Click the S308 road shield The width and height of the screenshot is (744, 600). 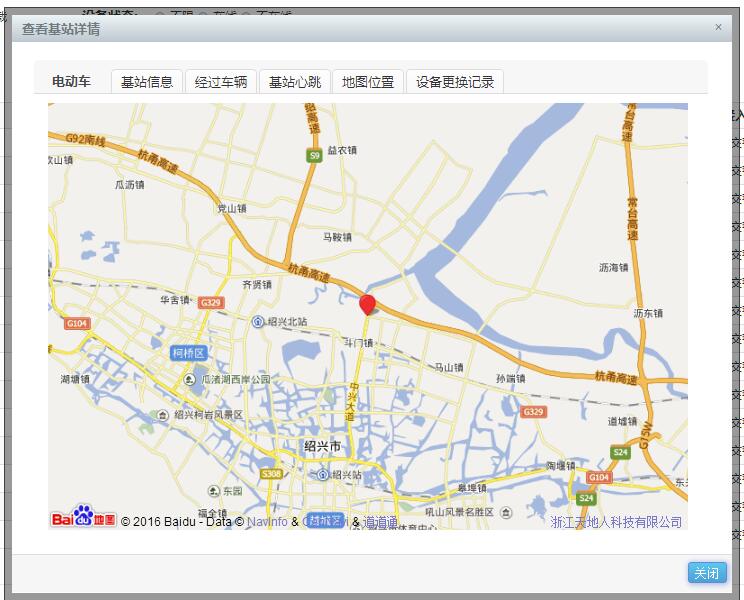[x=272, y=474]
